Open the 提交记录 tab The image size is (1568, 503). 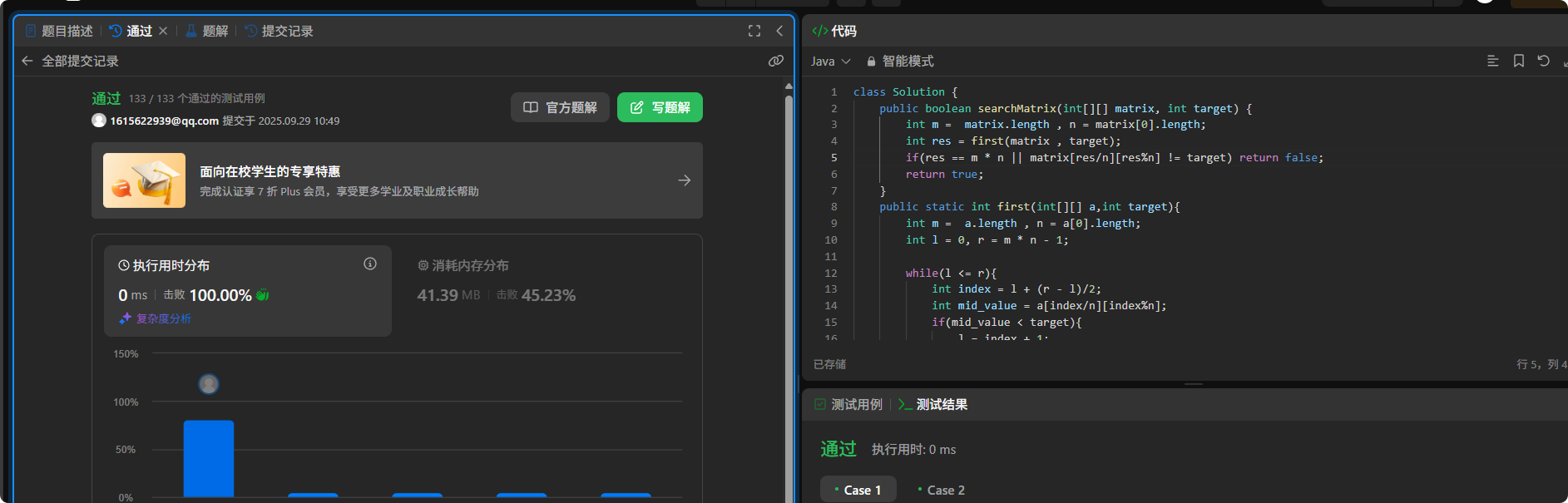279,31
